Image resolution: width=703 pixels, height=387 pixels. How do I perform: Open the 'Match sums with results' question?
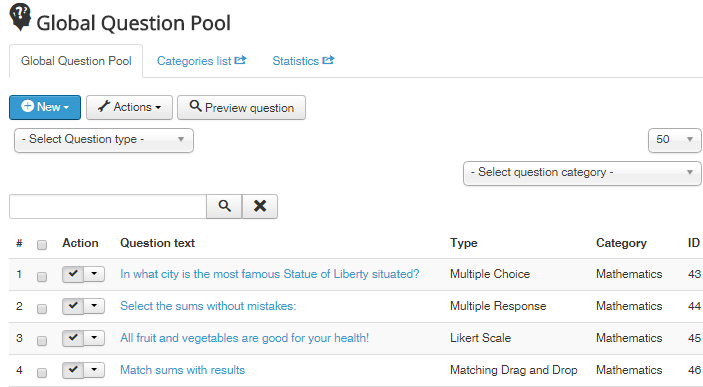click(182, 370)
